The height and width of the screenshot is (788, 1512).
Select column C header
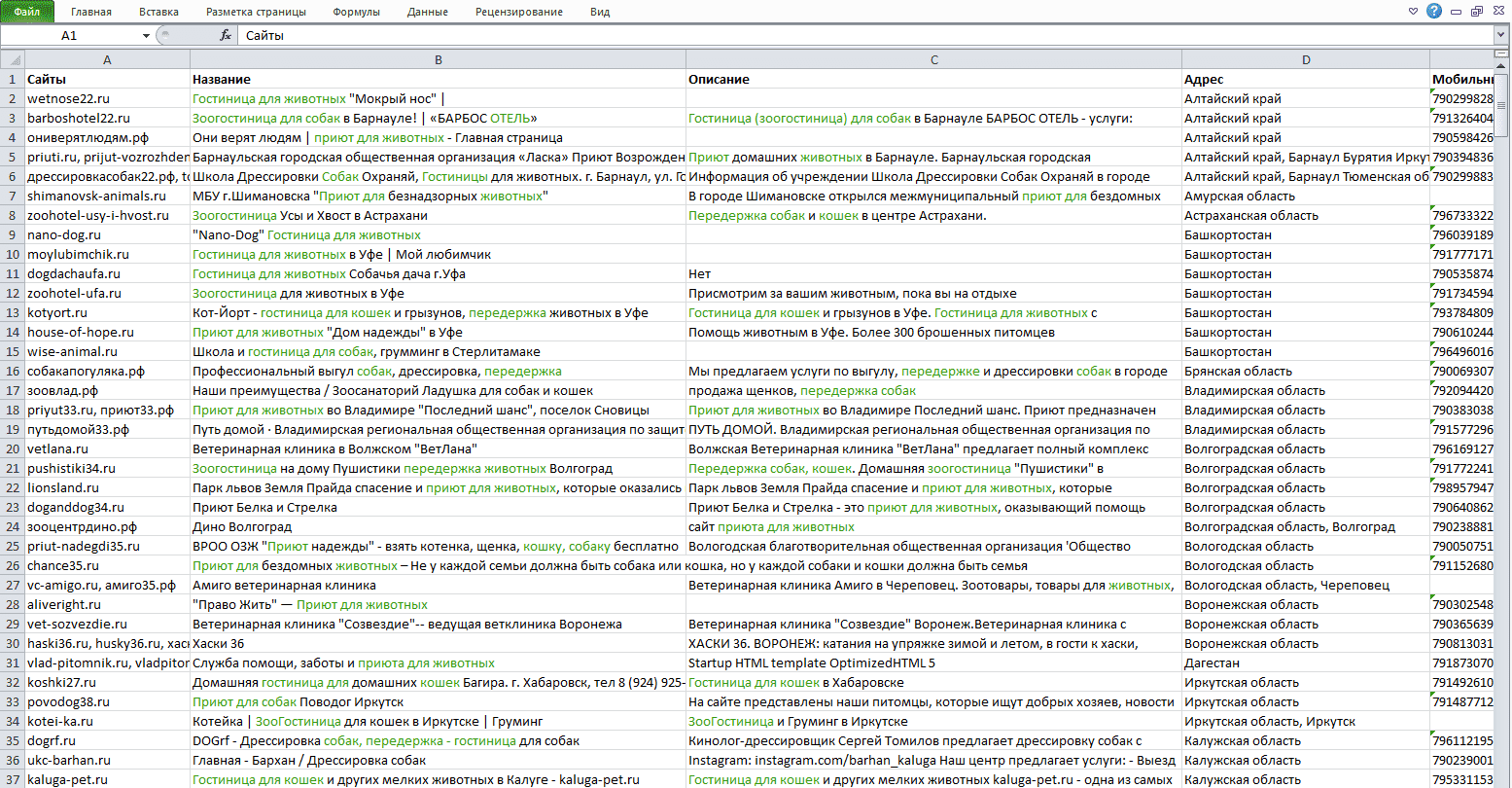click(933, 59)
